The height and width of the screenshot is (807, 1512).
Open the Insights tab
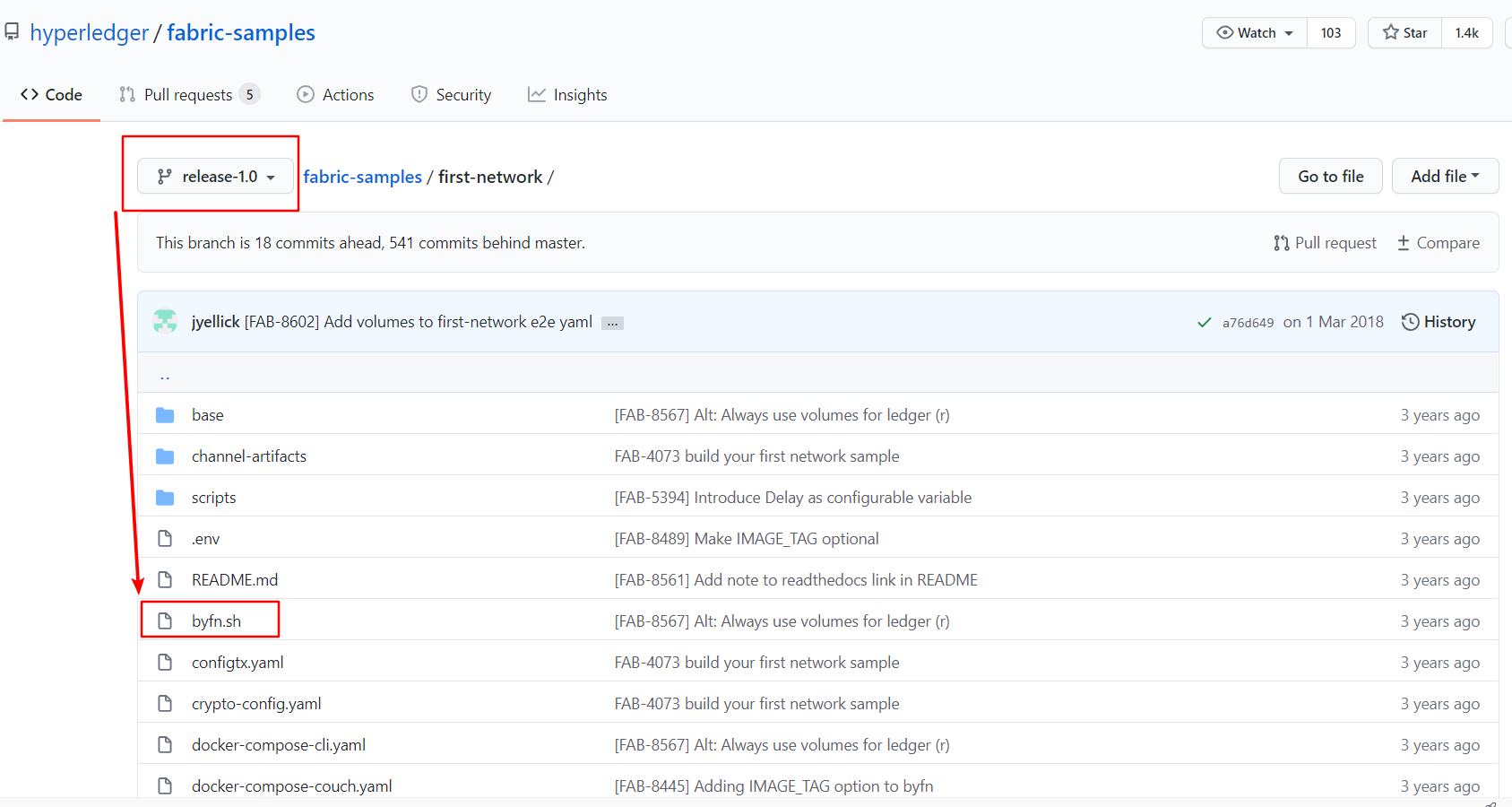567,95
